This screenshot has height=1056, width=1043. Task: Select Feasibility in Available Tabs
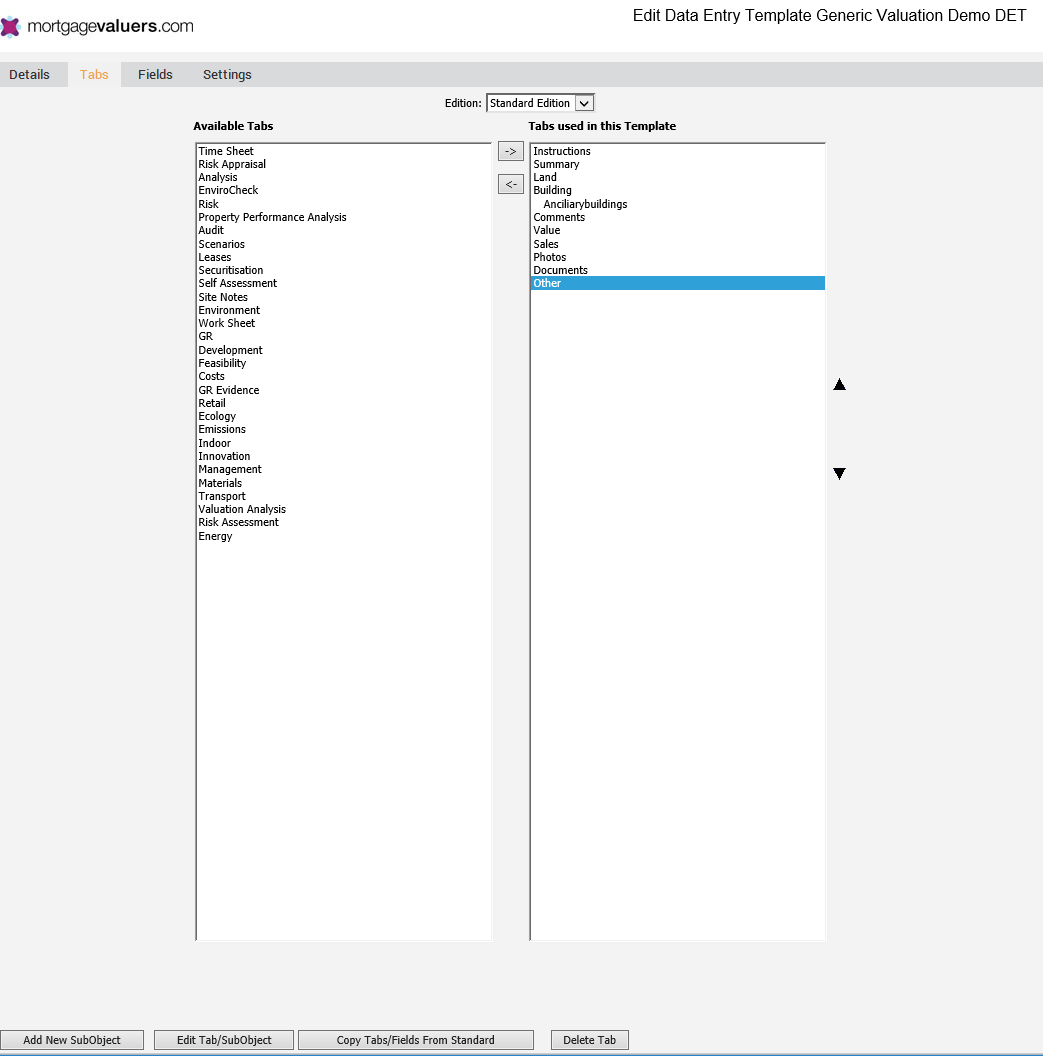tap(343, 363)
